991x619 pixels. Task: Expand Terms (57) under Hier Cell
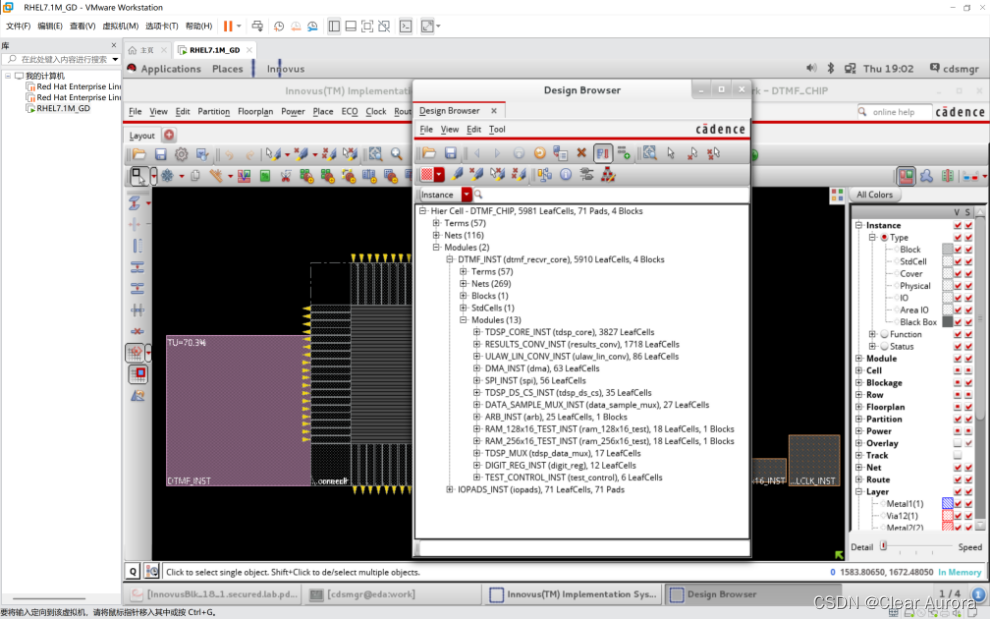tap(436, 223)
